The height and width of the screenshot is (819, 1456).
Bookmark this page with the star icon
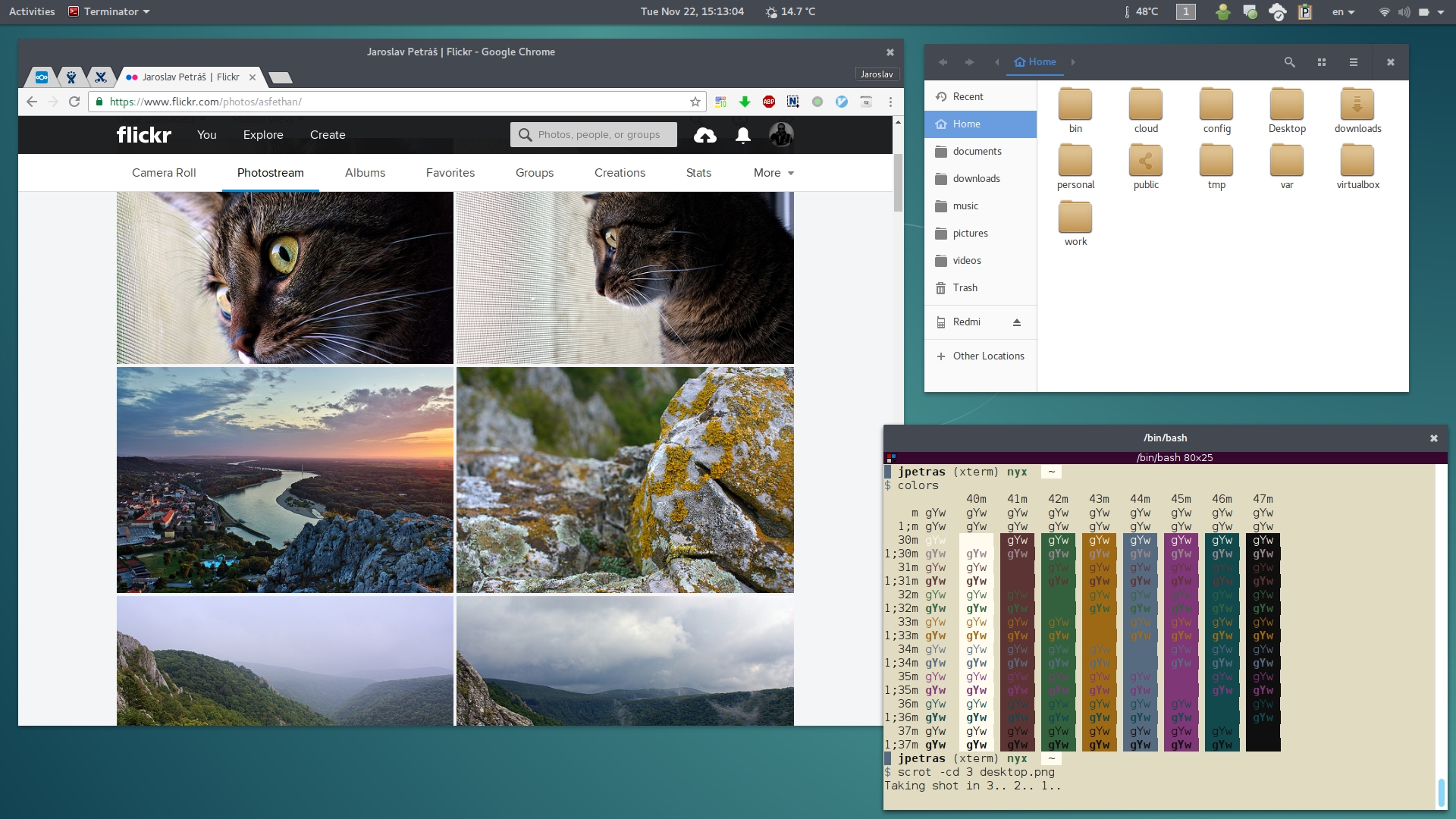click(695, 102)
